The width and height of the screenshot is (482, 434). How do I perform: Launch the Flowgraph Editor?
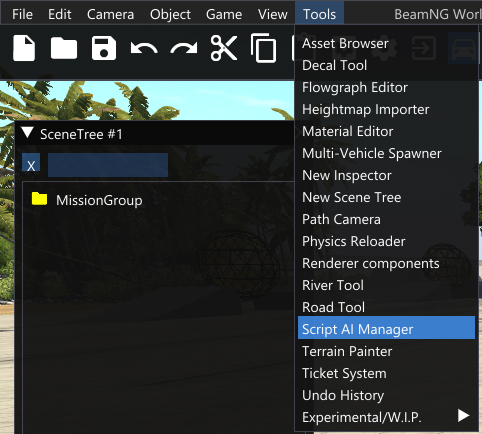386,87
